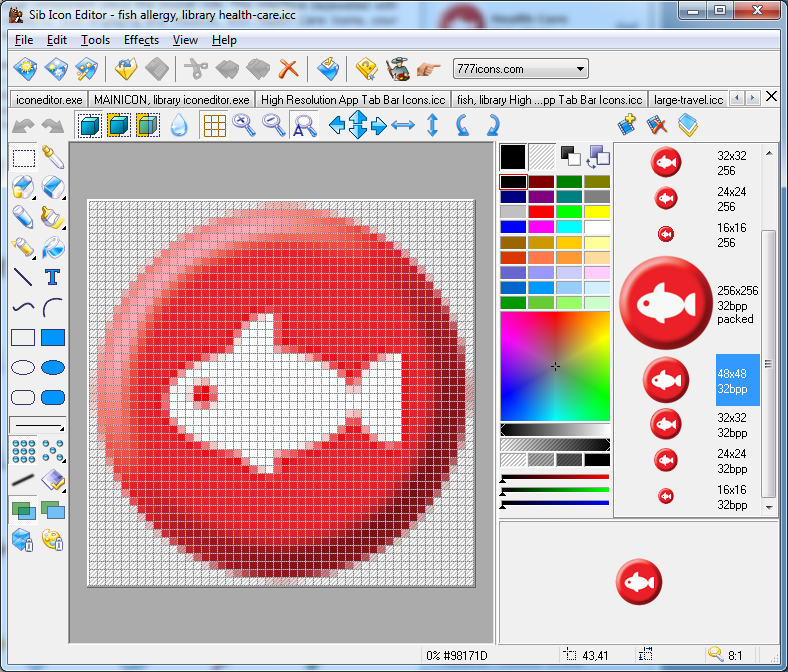Open the Tools menu
This screenshot has height=672, width=788.
(x=95, y=40)
